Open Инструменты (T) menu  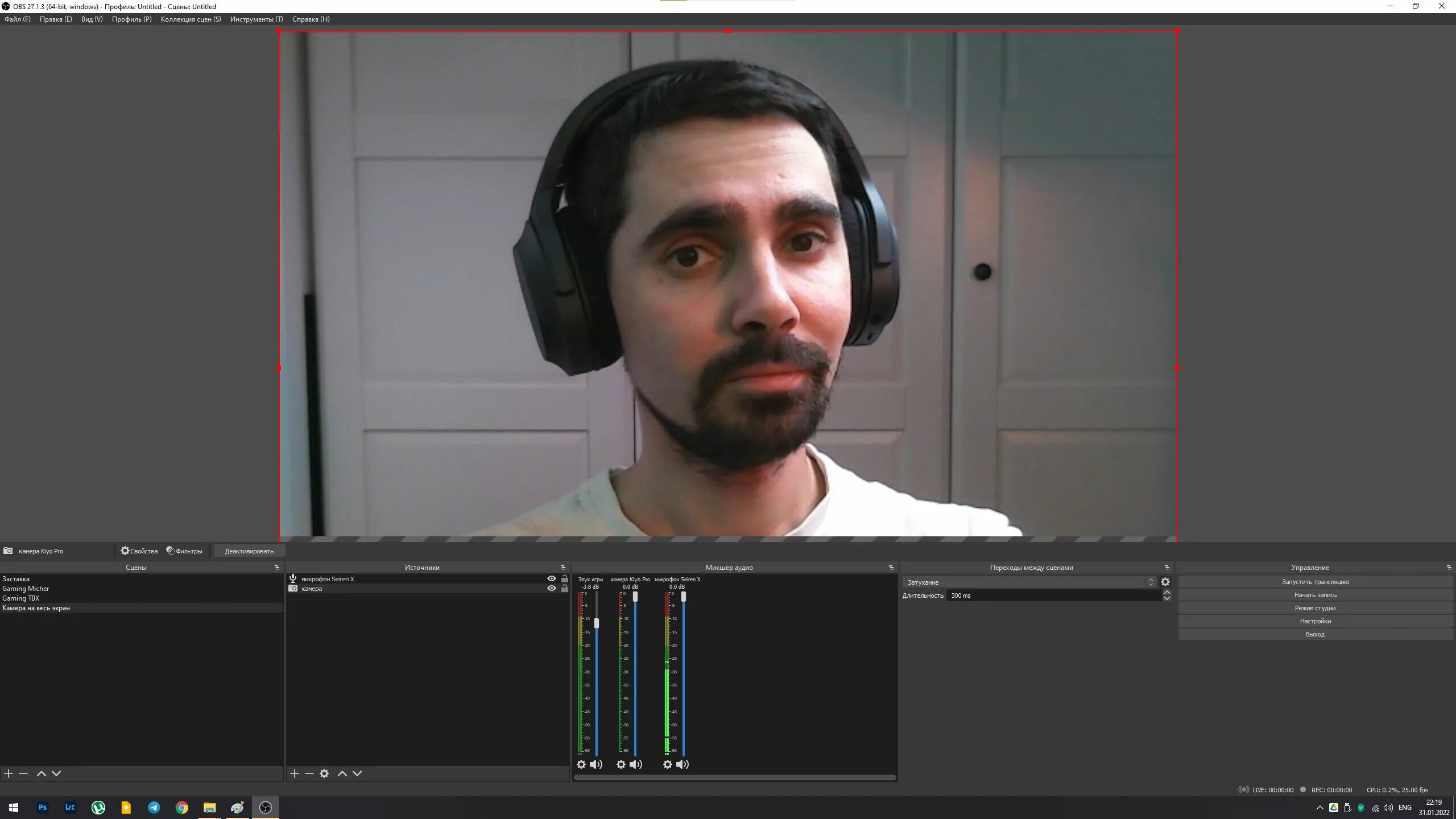click(x=257, y=19)
